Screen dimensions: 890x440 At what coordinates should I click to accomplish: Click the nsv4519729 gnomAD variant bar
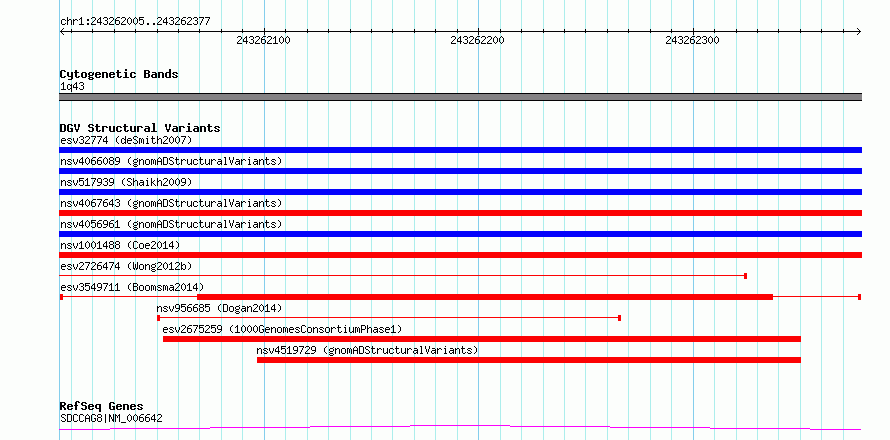pos(529,360)
